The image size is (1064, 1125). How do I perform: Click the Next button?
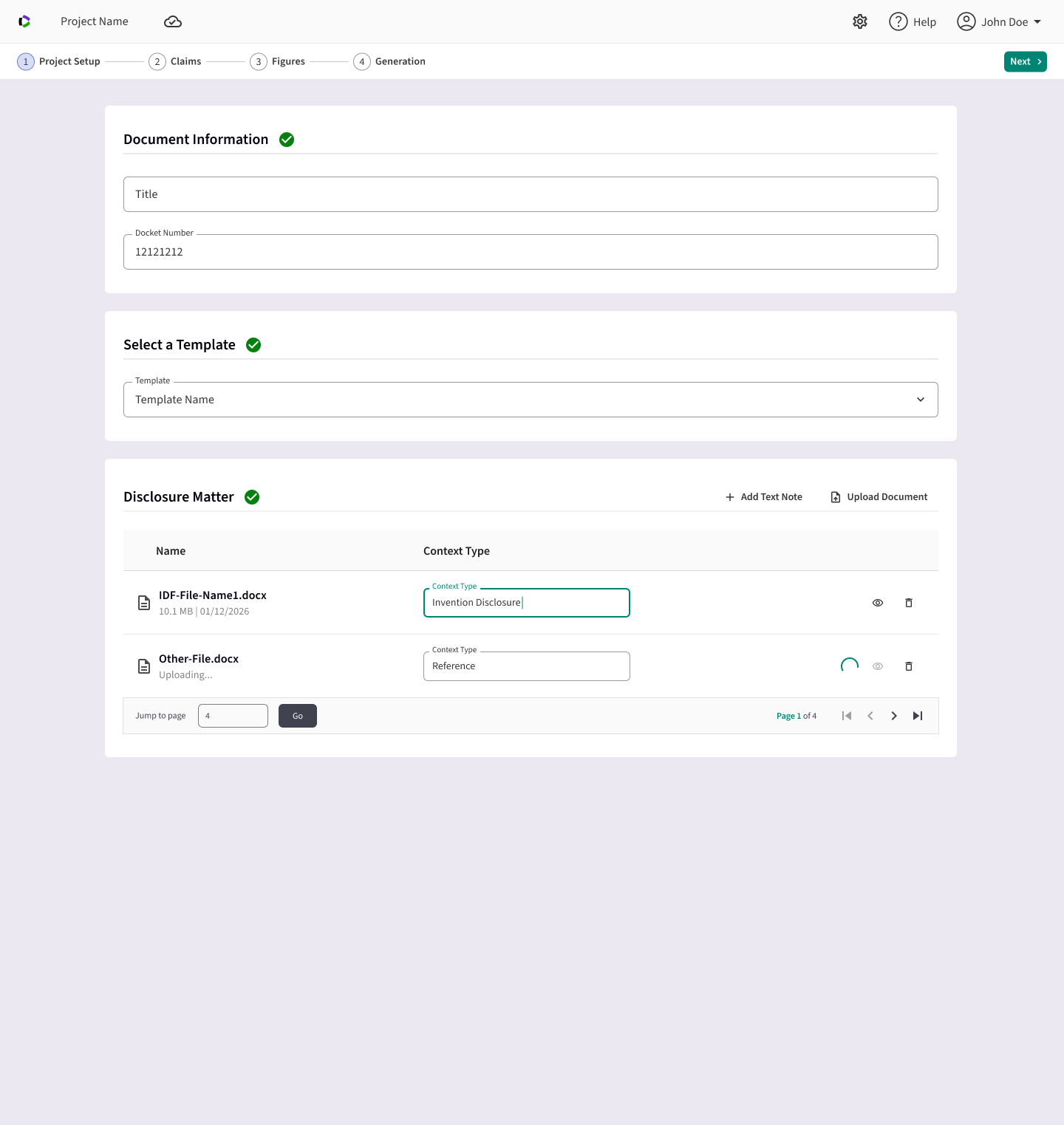pos(1026,61)
